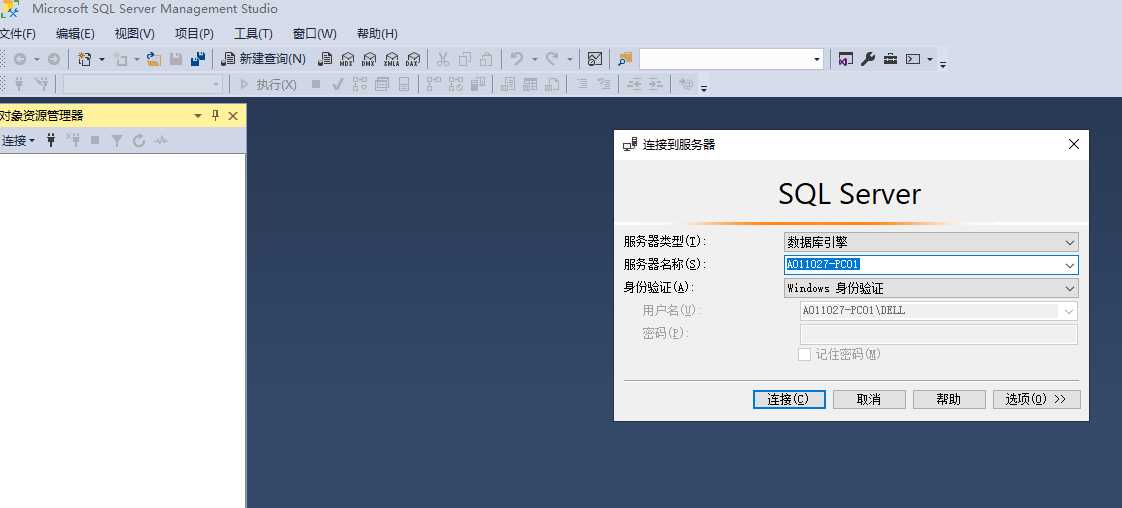This screenshot has height=508, width=1122.
Task: Click the Parse checkmark icon
Action: click(x=338, y=84)
